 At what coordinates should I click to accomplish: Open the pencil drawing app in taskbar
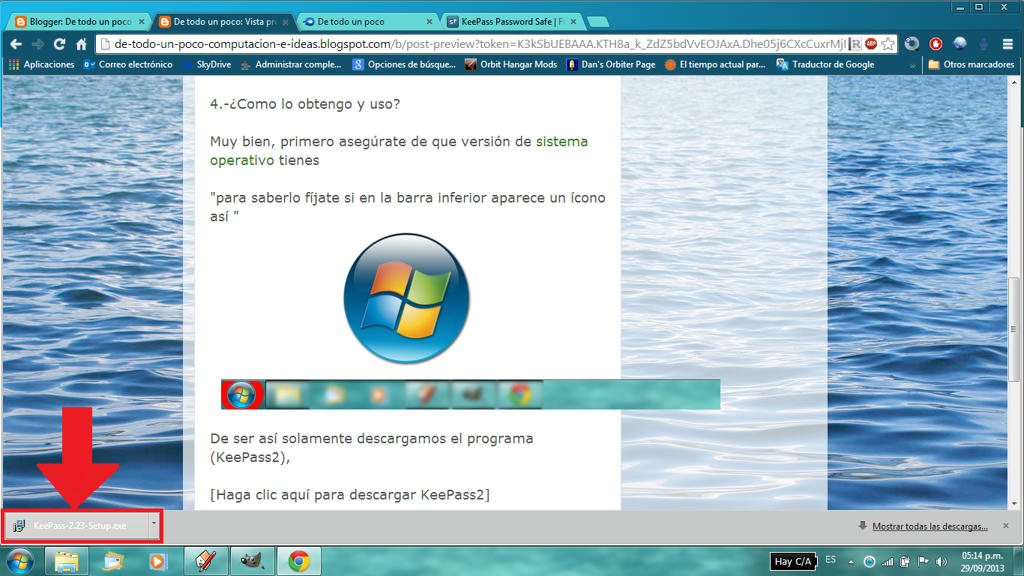tap(205, 561)
